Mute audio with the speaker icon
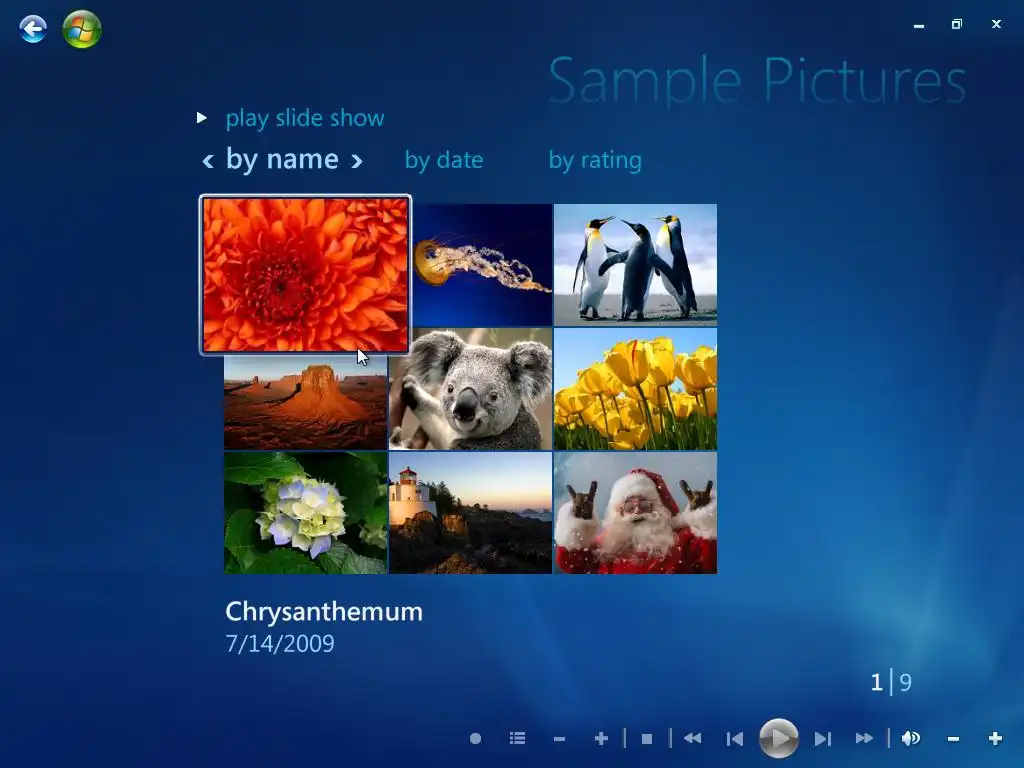The image size is (1024, 768). pyautogui.click(x=911, y=739)
